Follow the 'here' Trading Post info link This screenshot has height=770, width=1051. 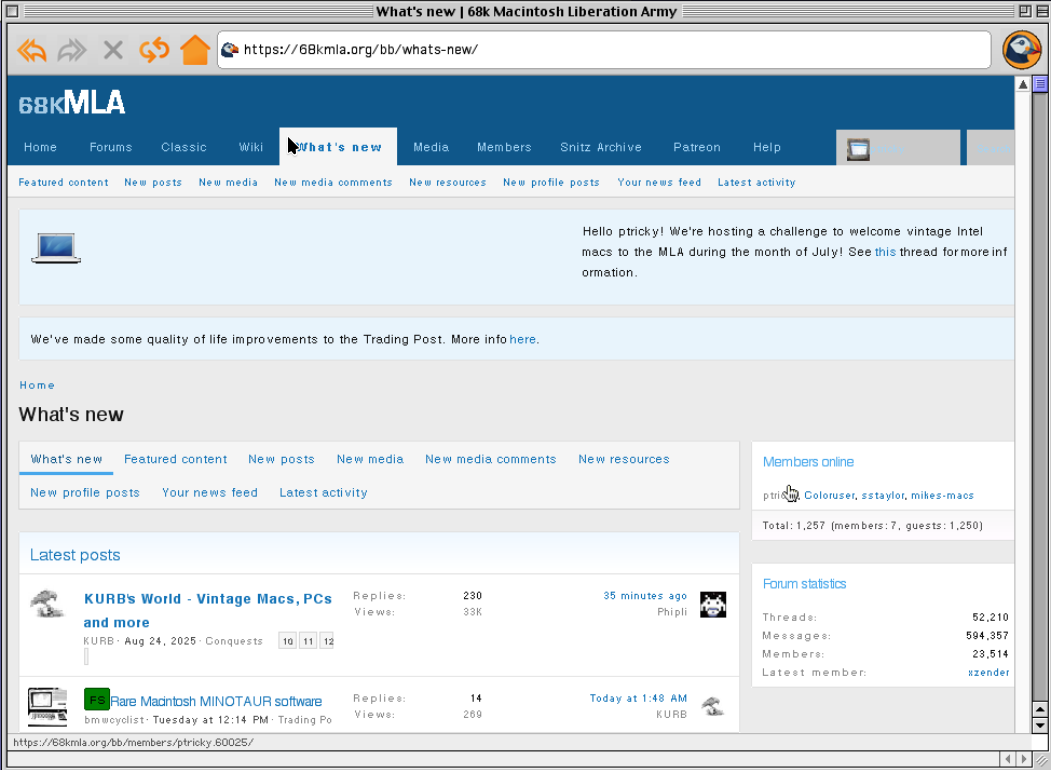pos(522,340)
